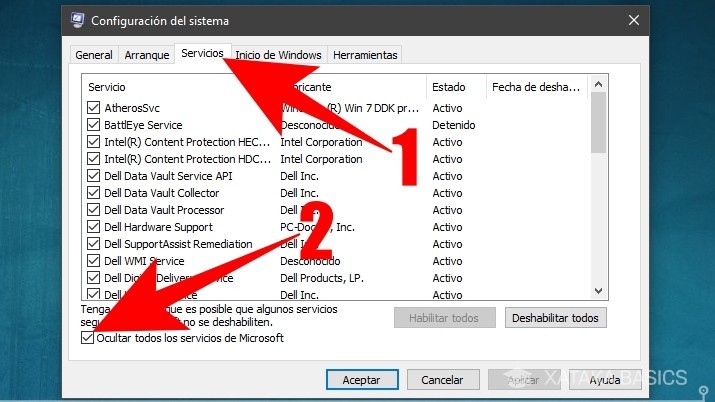Click Intel Corporation in the HDC row
This screenshot has width=715, height=402.
[x=321, y=159]
